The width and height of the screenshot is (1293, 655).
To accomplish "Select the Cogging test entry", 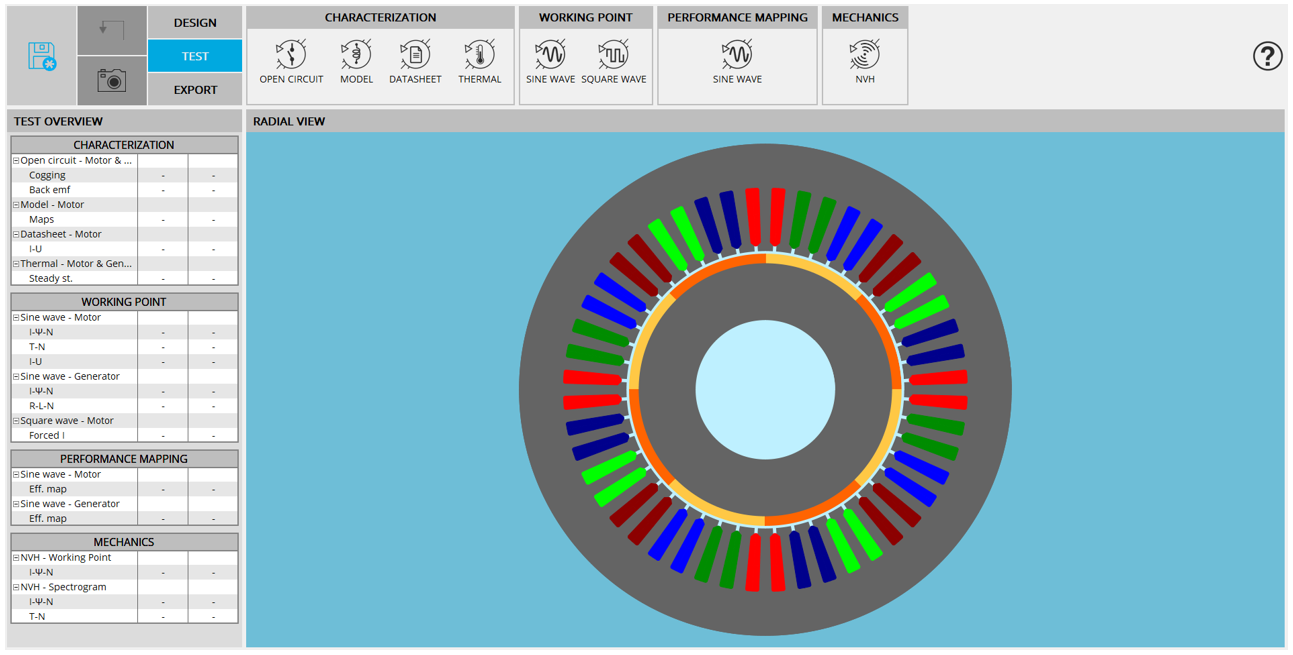I will [47, 175].
